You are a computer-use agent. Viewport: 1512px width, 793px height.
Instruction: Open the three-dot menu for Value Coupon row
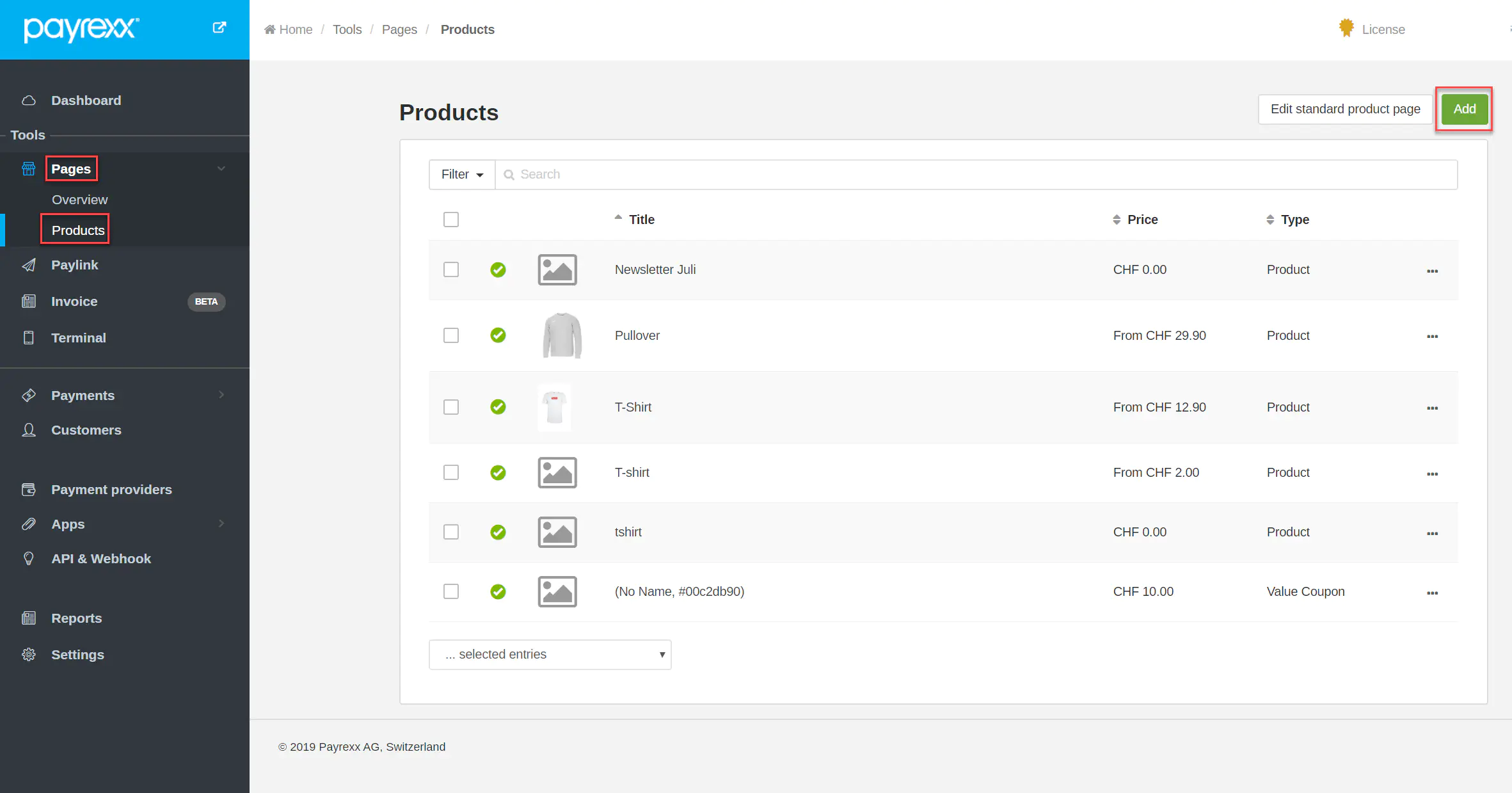(1432, 593)
